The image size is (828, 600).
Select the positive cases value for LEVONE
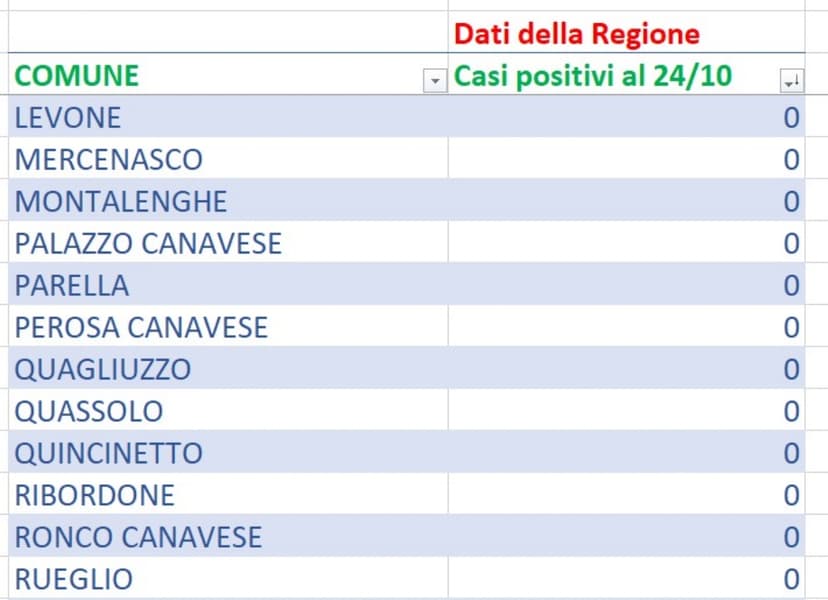pos(791,118)
